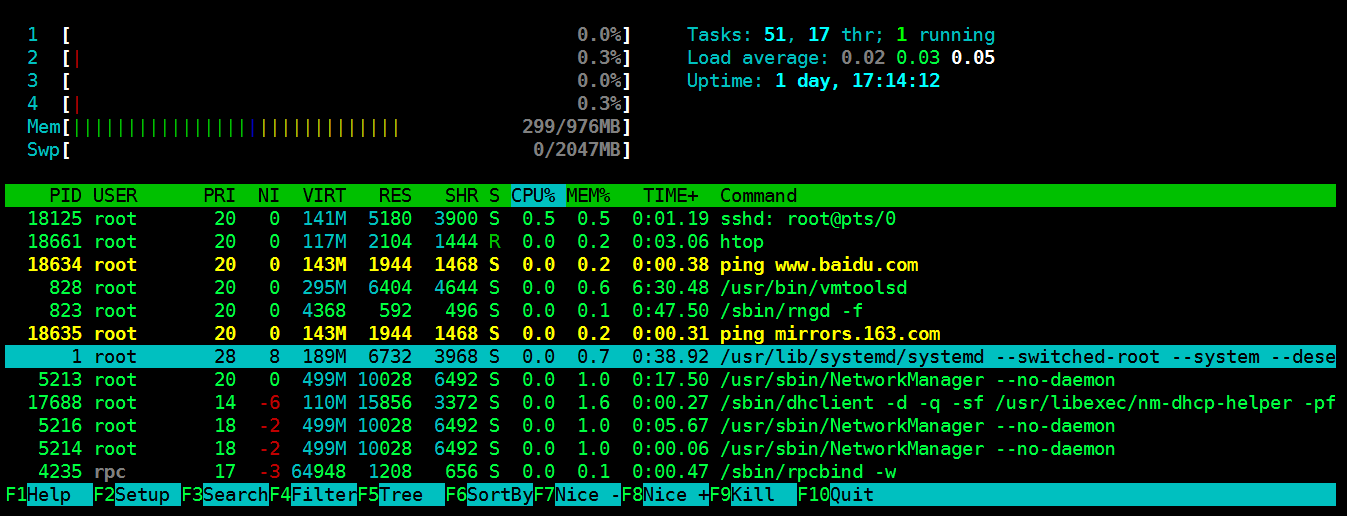
Task: Sort processes by RES column header
Action: click(396, 196)
